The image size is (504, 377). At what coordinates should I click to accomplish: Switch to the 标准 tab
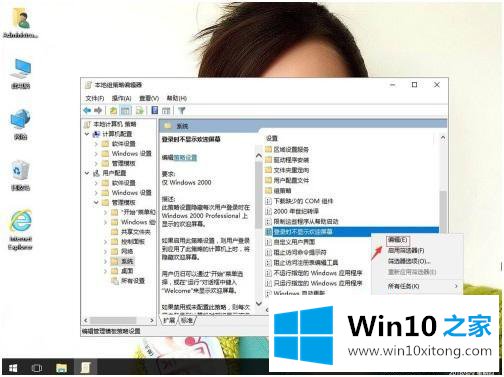(187, 320)
